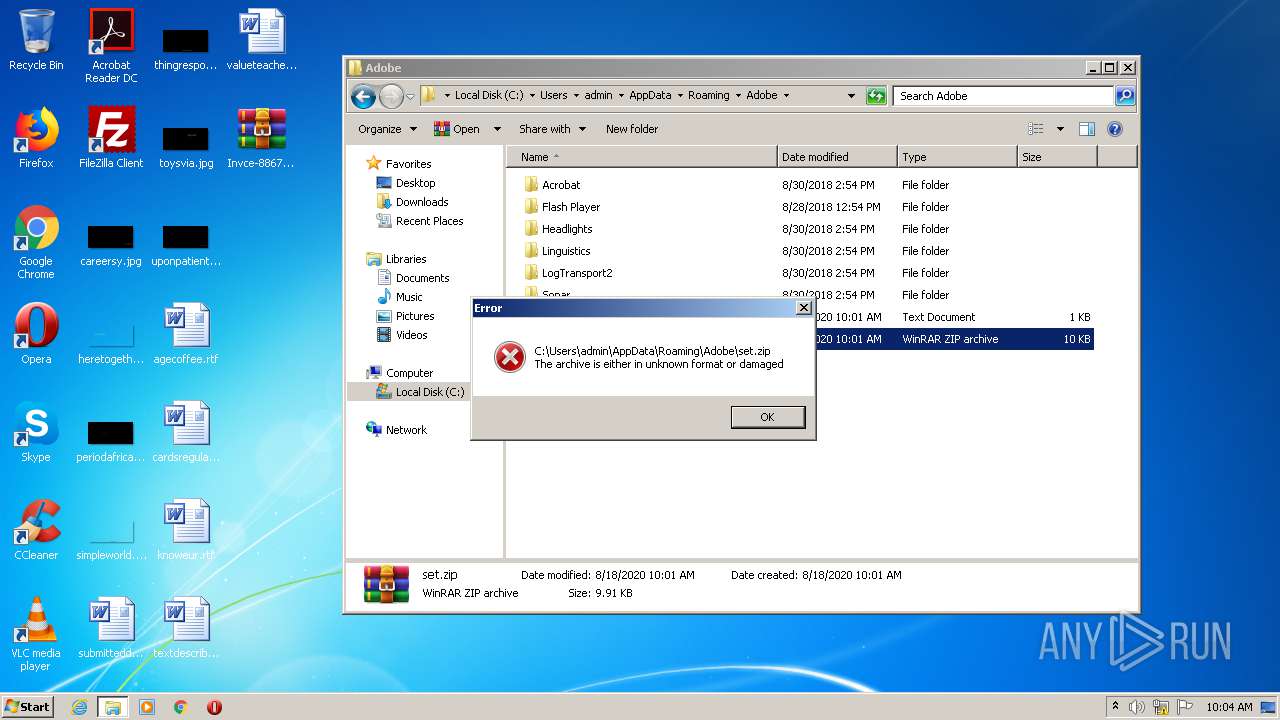Screen dimensions: 1280x720
Task: Refresh the Adobe folder view
Action: pyautogui.click(x=876, y=96)
